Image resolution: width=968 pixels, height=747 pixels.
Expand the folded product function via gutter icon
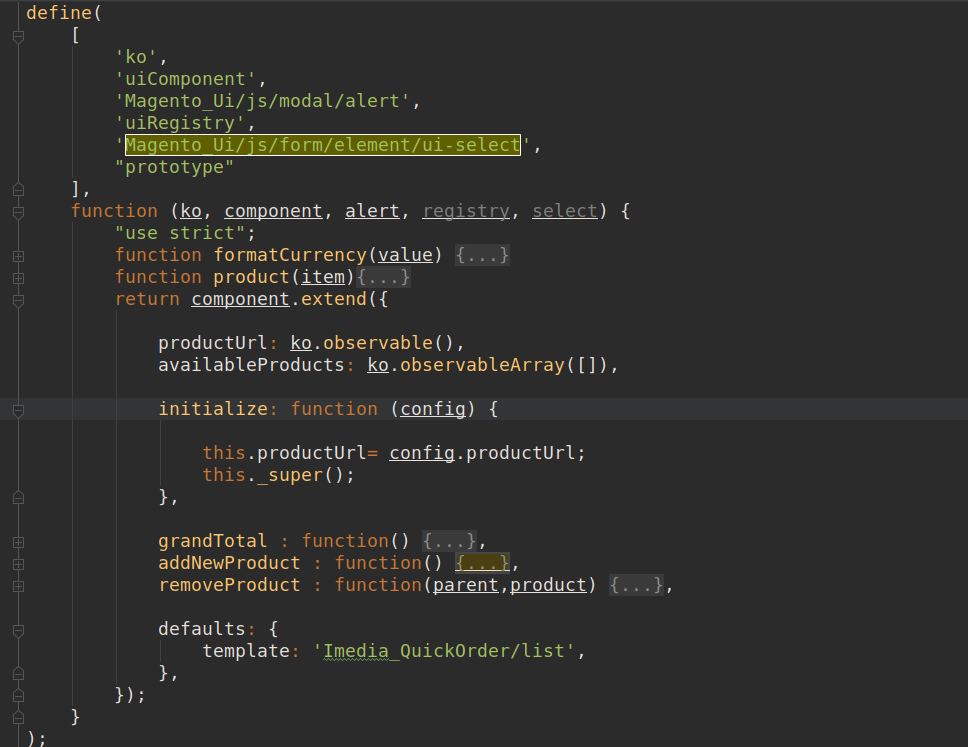pyautogui.click(x=18, y=278)
